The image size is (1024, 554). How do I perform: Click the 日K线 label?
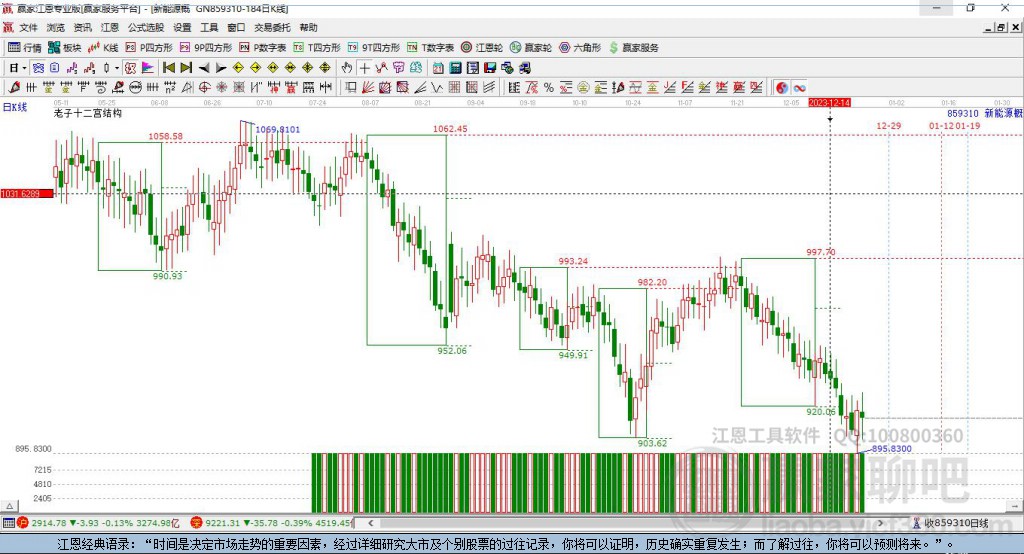[15, 107]
